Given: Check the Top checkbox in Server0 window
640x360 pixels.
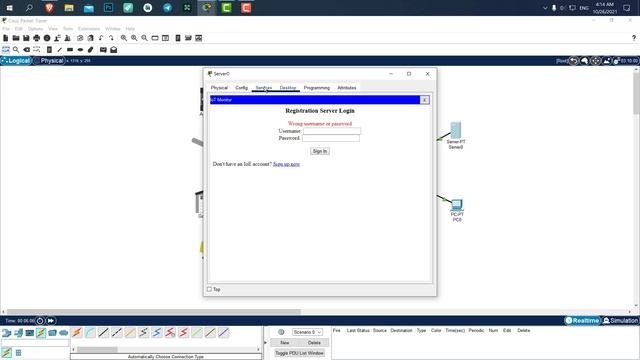Looking at the screenshot, I should tap(209, 289).
